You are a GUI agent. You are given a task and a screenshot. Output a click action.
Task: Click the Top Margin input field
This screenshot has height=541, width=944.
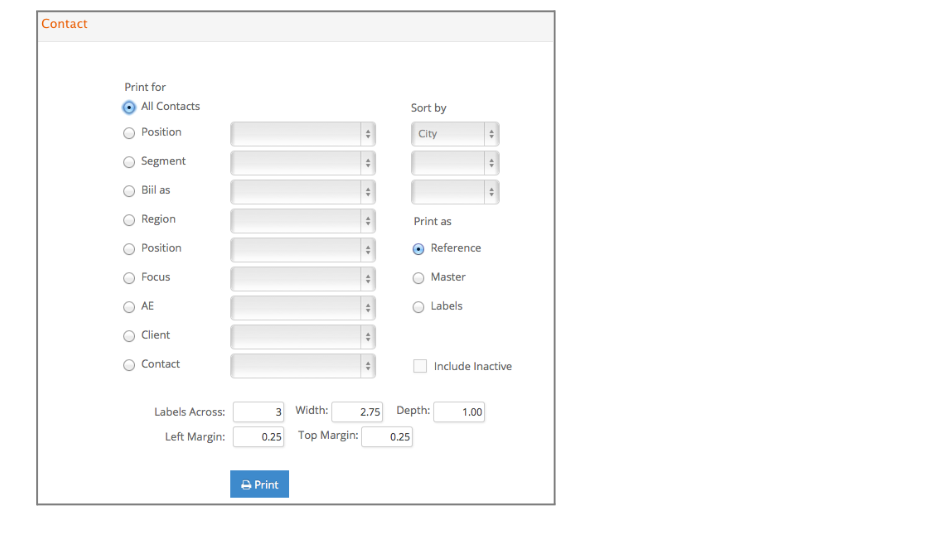[x=387, y=436]
